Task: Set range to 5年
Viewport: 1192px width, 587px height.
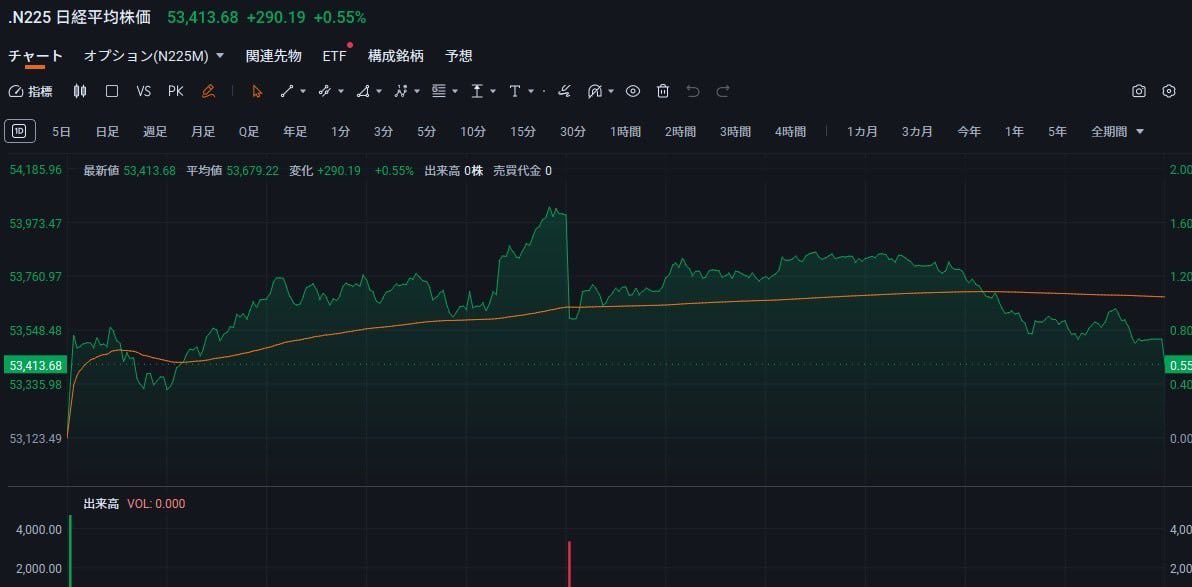Action: [x=1057, y=132]
